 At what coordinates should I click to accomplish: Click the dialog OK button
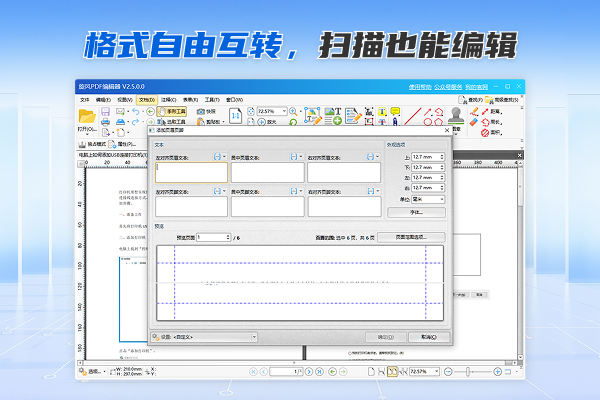coord(386,337)
